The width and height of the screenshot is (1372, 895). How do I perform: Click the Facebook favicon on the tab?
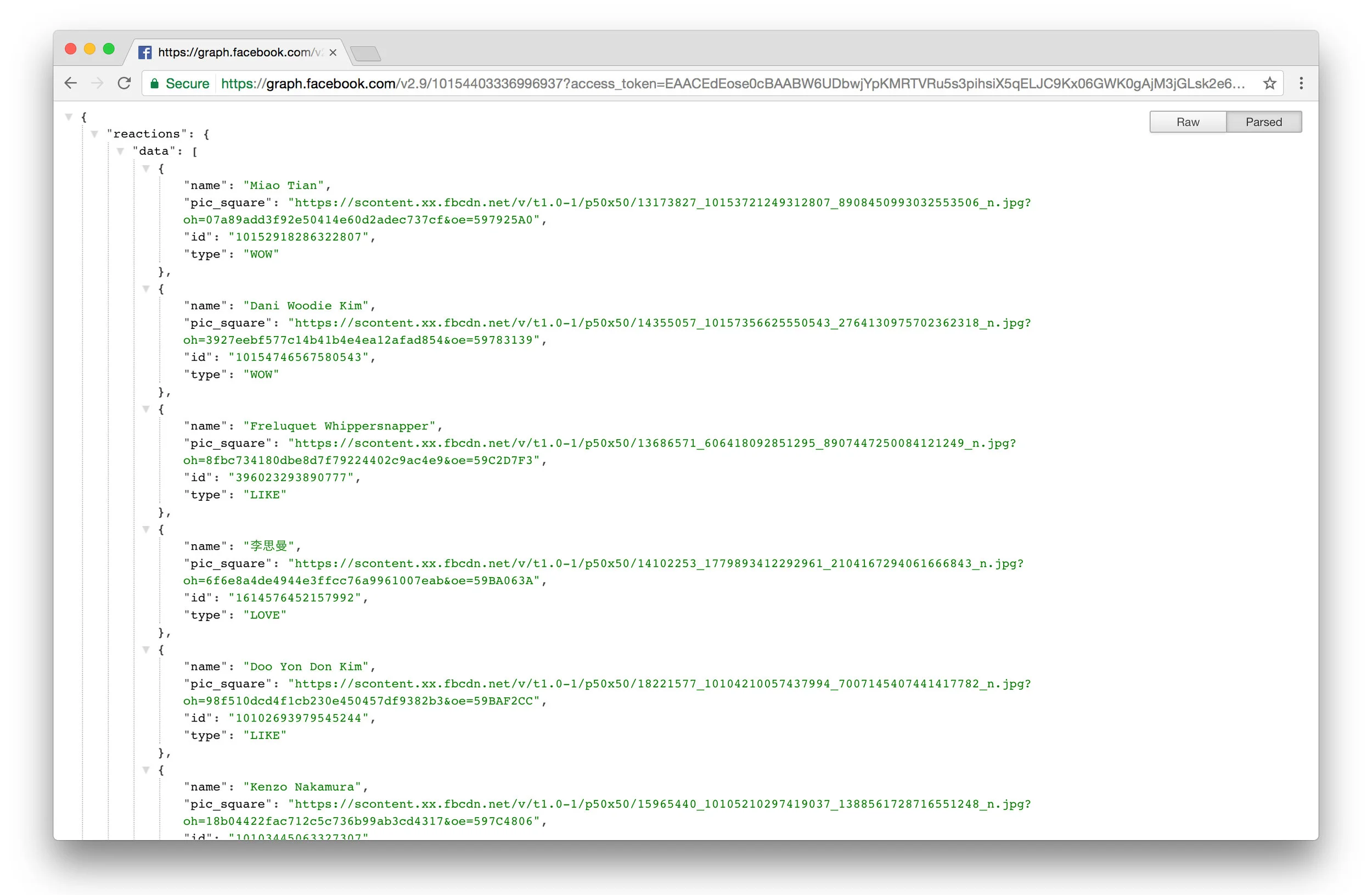coord(145,53)
